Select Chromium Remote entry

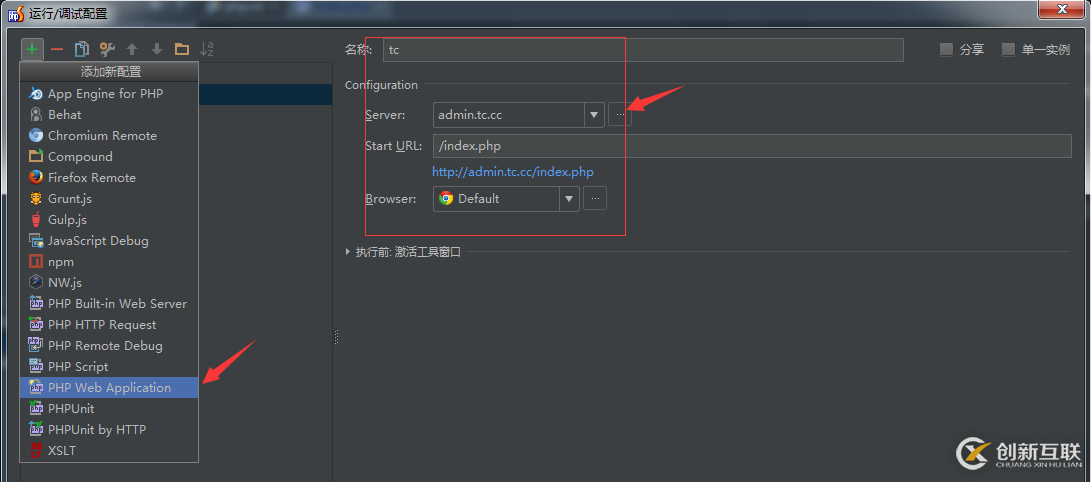109,136
